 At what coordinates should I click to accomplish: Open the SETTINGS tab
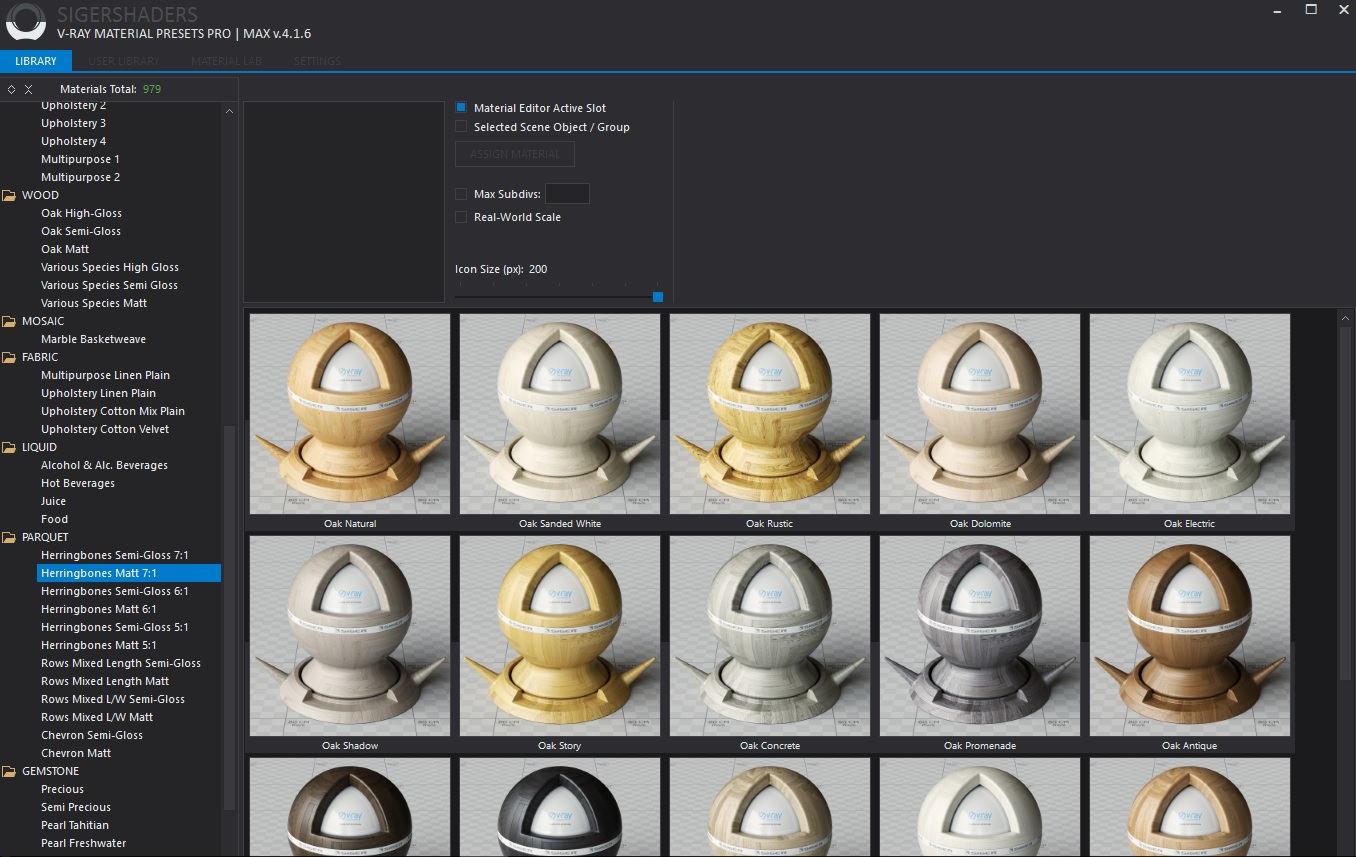click(317, 61)
